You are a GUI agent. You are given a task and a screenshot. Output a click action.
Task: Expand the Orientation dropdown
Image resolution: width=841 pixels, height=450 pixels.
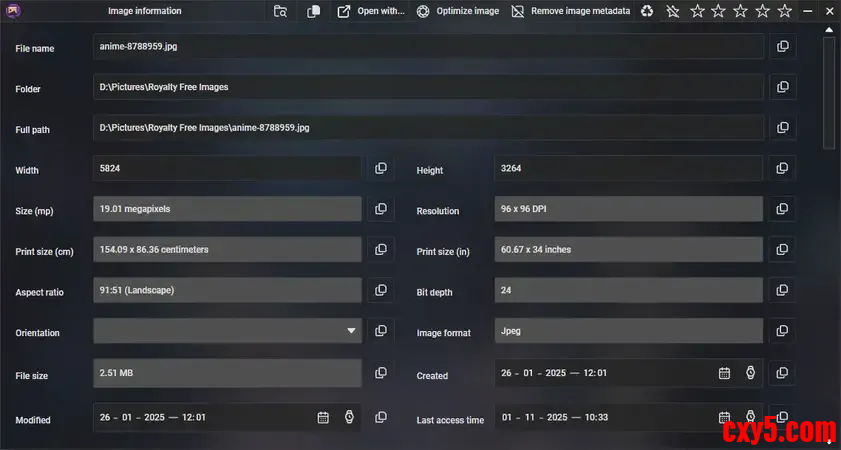pos(351,331)
